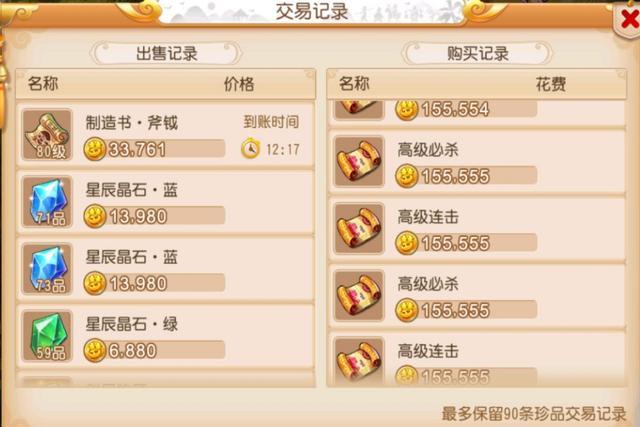Click the first full 高级连击 scroll icon
The width and height of the screenshot is (640, 427).
359,228
